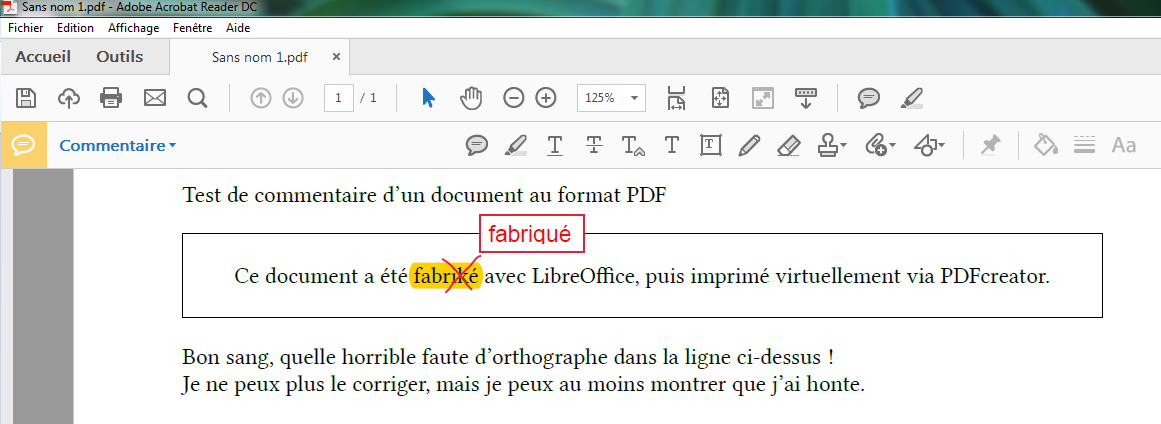
Task: Close the Sans nom 1.pdf tab
Action: (336, 57)
